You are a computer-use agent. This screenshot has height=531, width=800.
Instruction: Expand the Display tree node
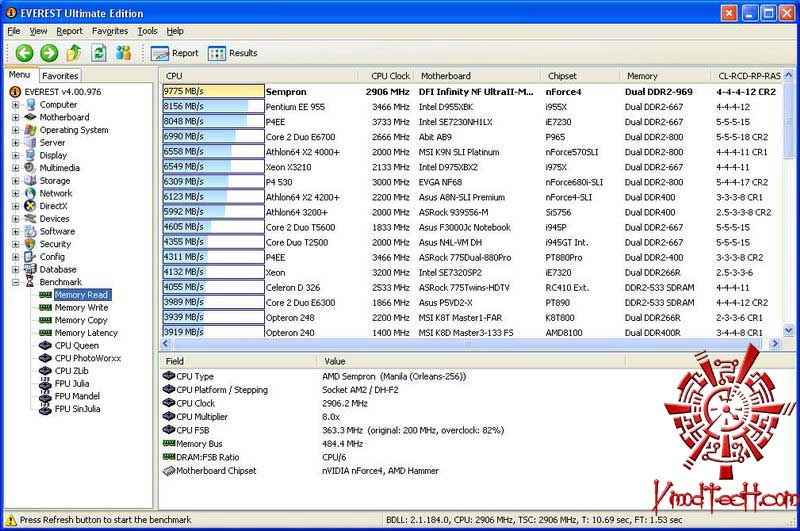click(x=16, y=155)
